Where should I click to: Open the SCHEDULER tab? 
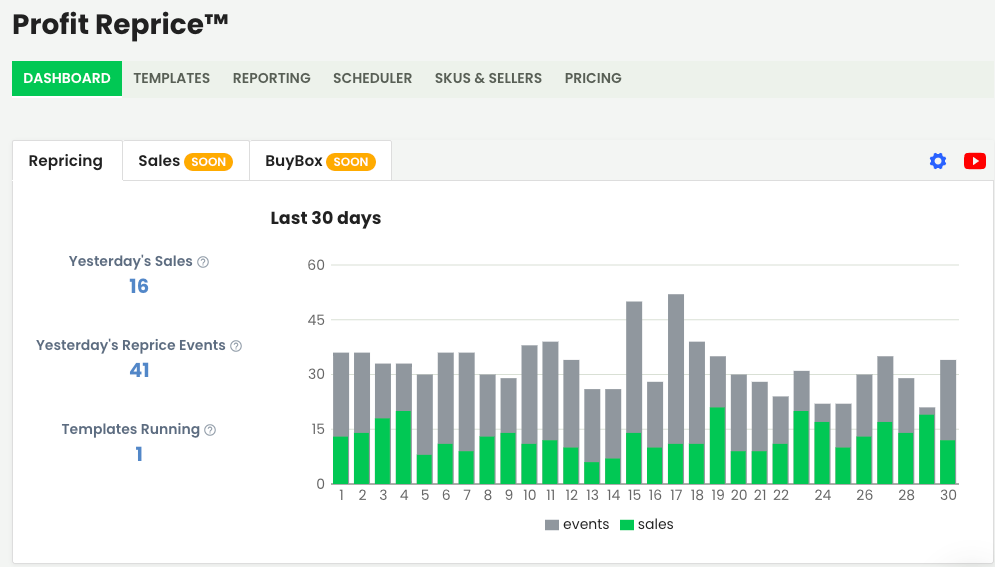[372, 78]
